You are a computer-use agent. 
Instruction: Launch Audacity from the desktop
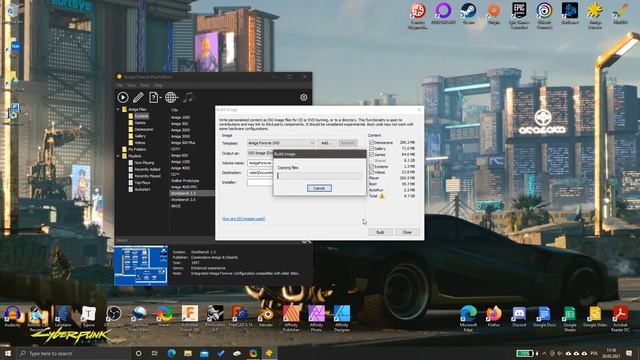pos(12,316)
